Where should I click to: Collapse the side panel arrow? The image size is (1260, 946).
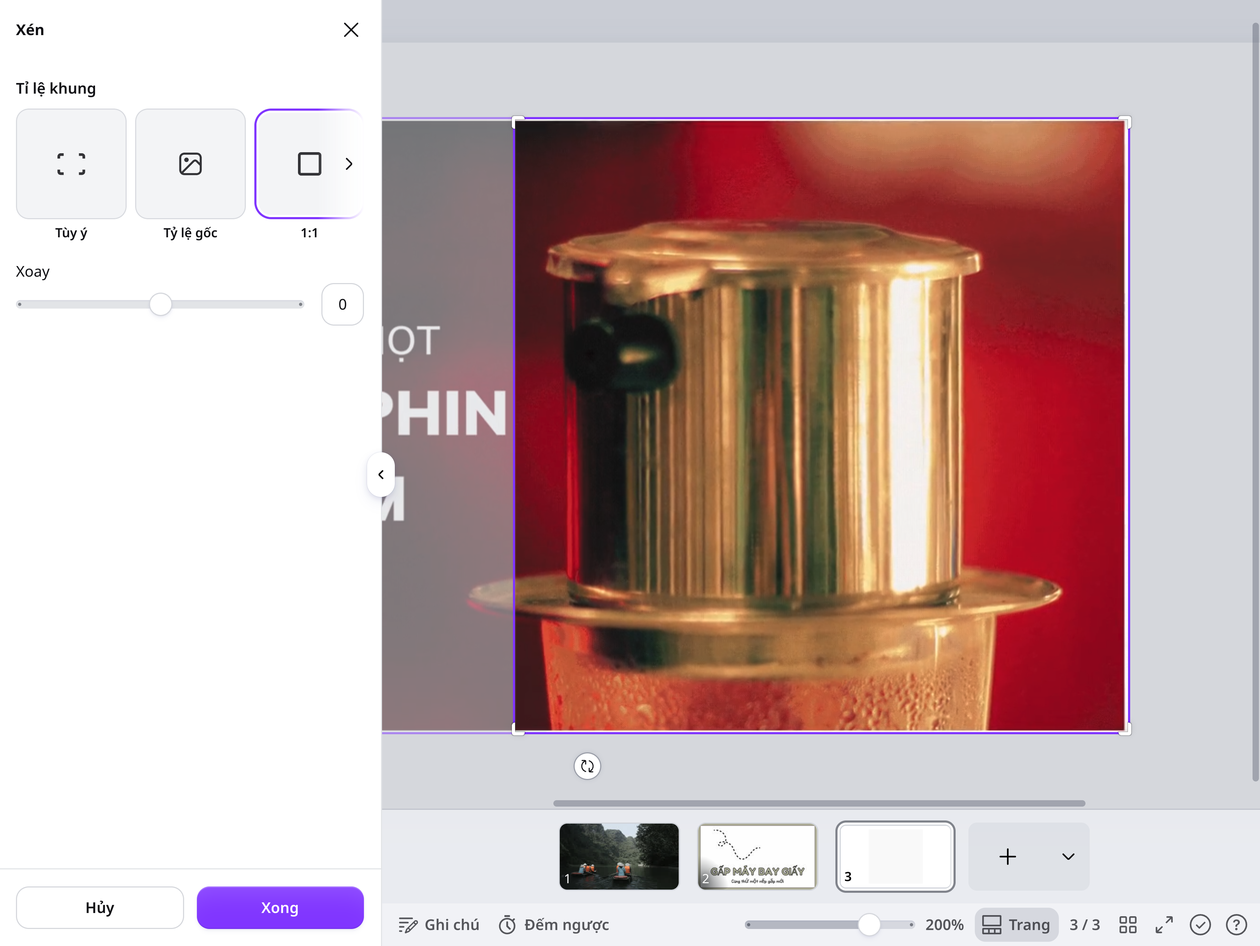pos(381,475)
